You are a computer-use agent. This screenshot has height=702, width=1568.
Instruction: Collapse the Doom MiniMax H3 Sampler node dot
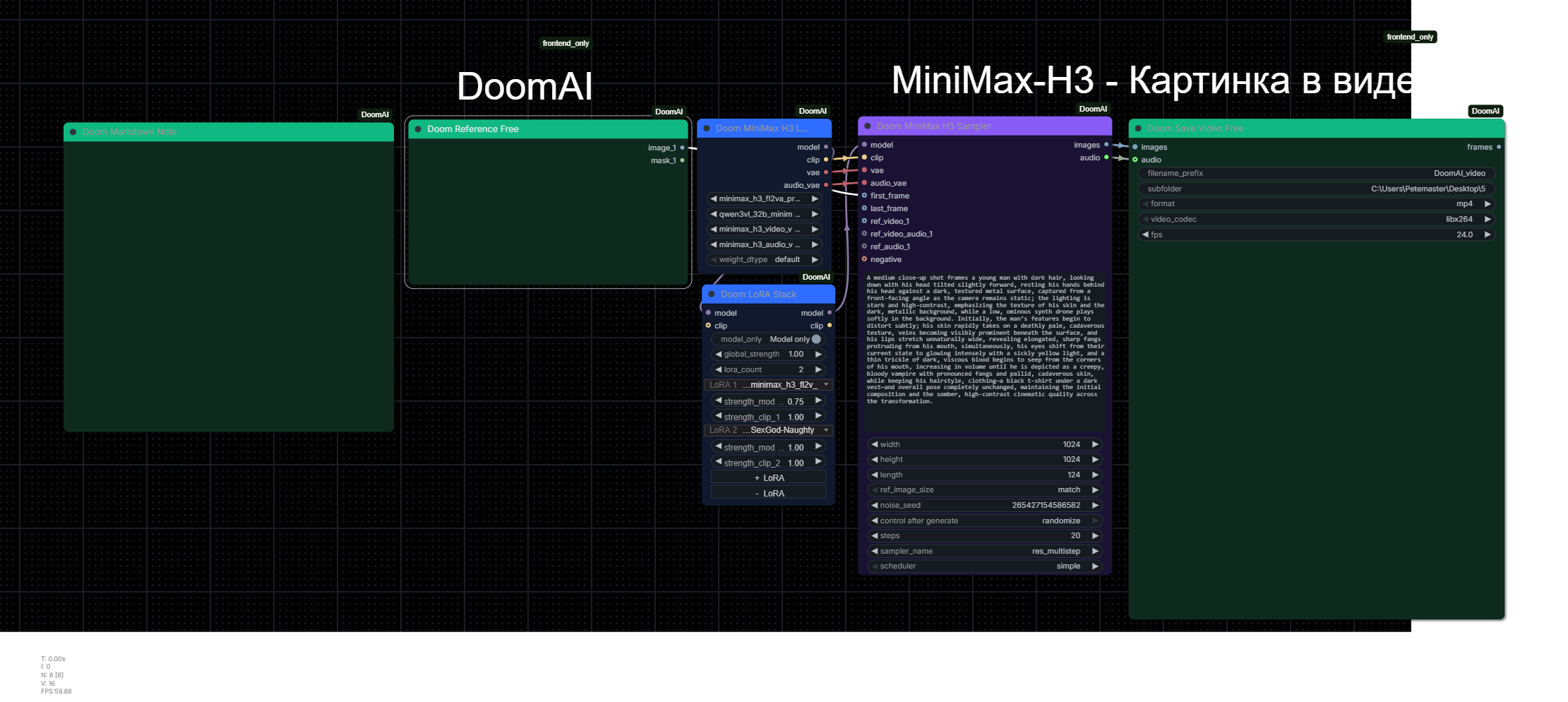[868, 126]
